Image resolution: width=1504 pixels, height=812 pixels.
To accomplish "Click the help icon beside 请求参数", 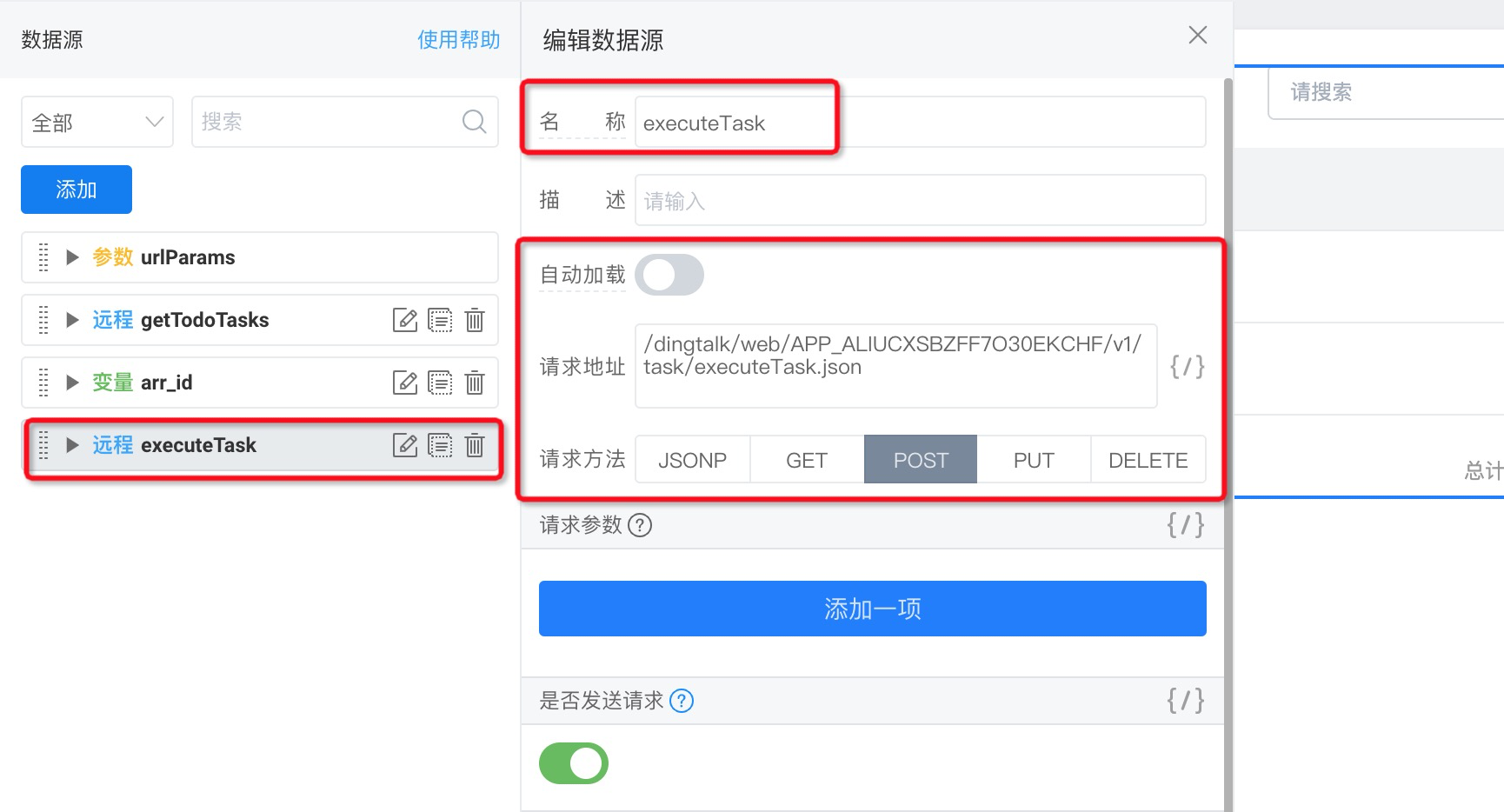I will point(640,525).
